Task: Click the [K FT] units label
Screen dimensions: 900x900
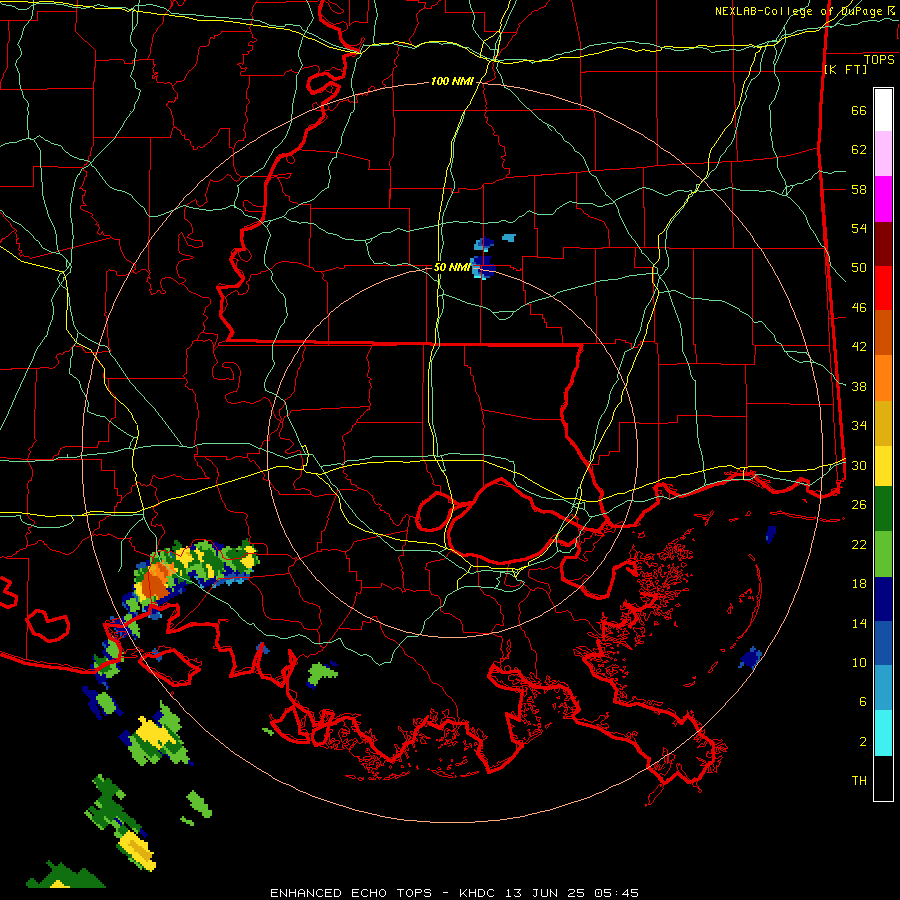Action: tap(845, 69)
